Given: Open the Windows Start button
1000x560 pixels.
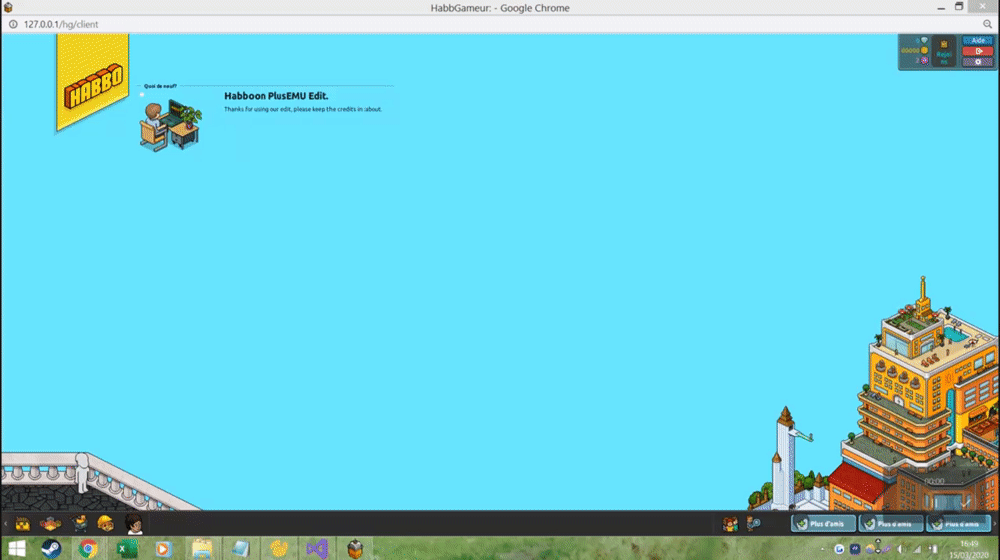Looking at the screenshot, I should [x=17, y=548].
